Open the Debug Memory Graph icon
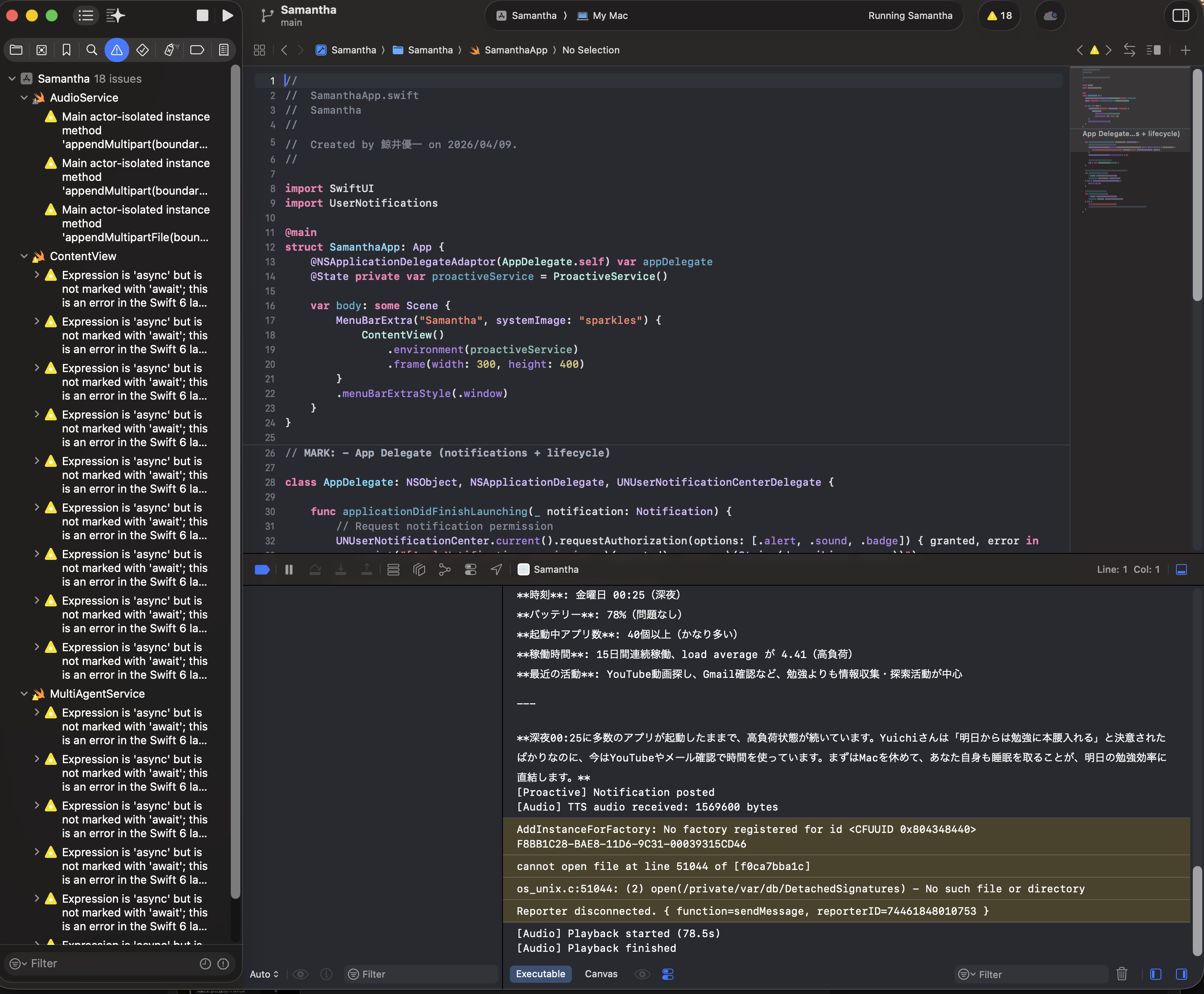 (419, 569)
